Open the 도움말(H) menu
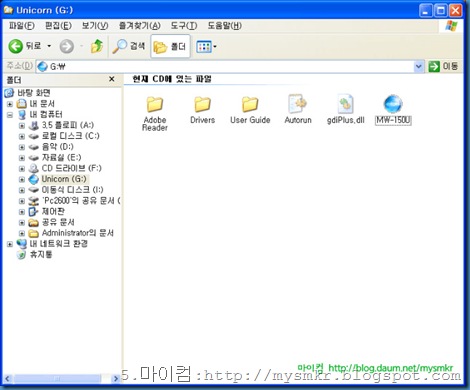The width and height of the screenshot is (470, 390). (225, 26)
